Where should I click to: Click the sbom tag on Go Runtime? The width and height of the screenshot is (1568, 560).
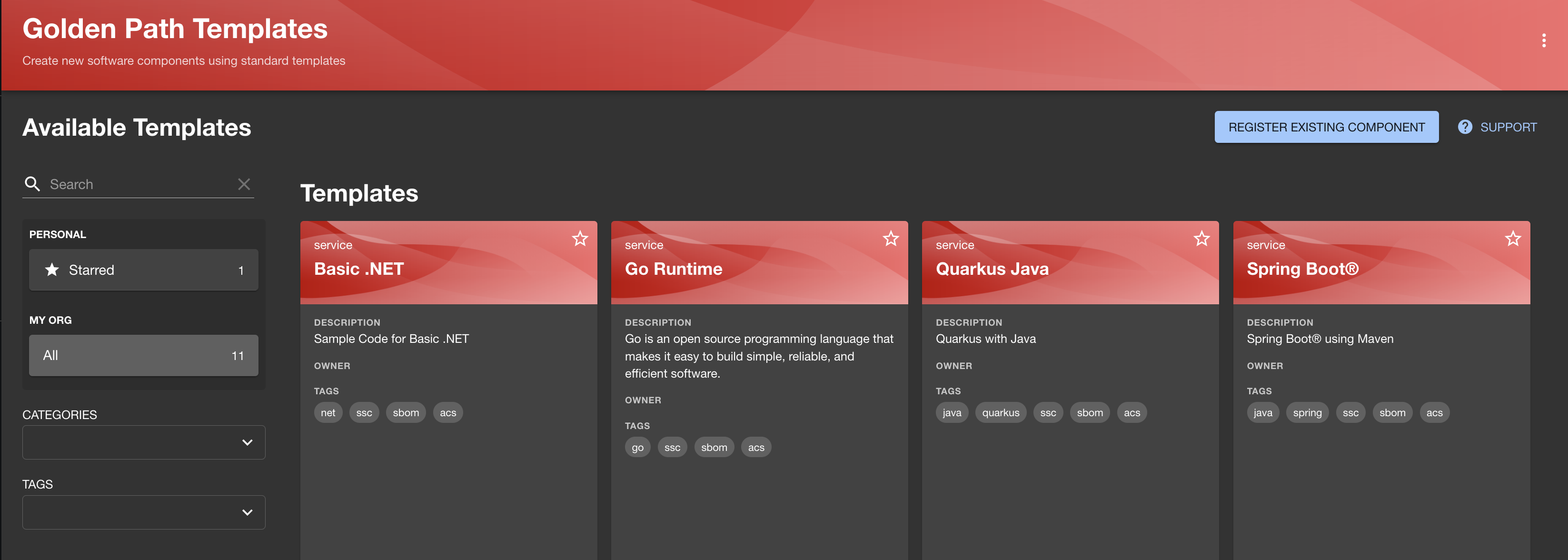tap(714, 448)
